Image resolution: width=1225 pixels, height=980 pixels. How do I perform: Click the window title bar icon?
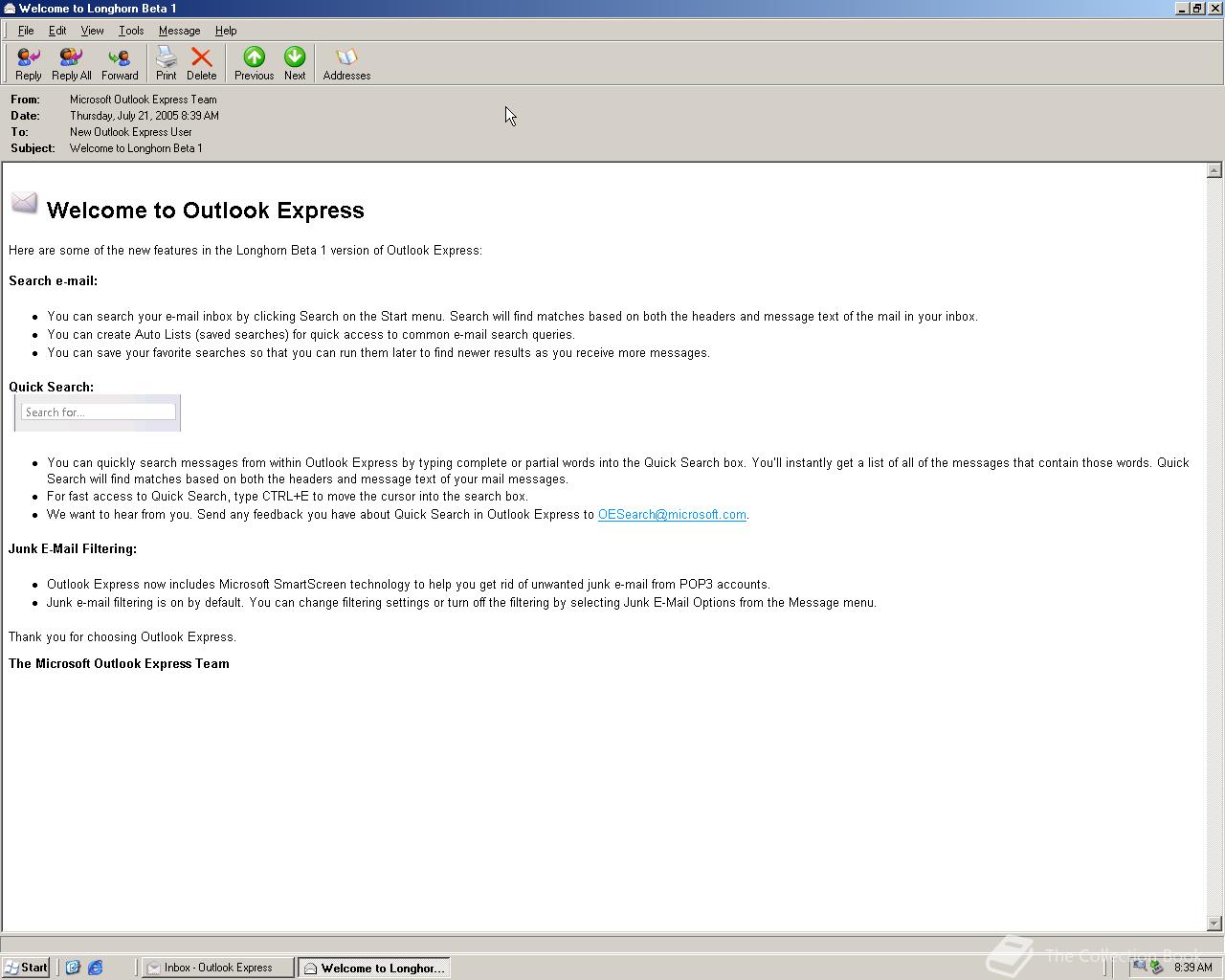tap(10, 8)
